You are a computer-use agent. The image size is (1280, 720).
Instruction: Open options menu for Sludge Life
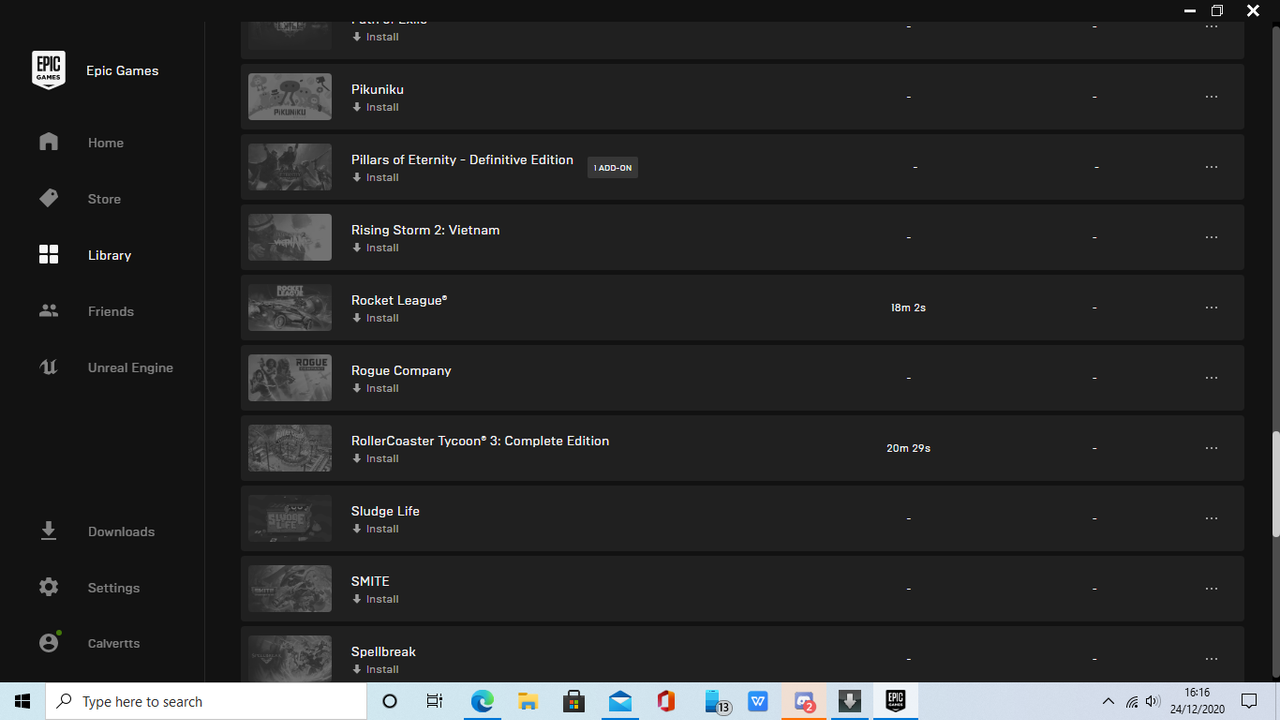pos(1211,518)
